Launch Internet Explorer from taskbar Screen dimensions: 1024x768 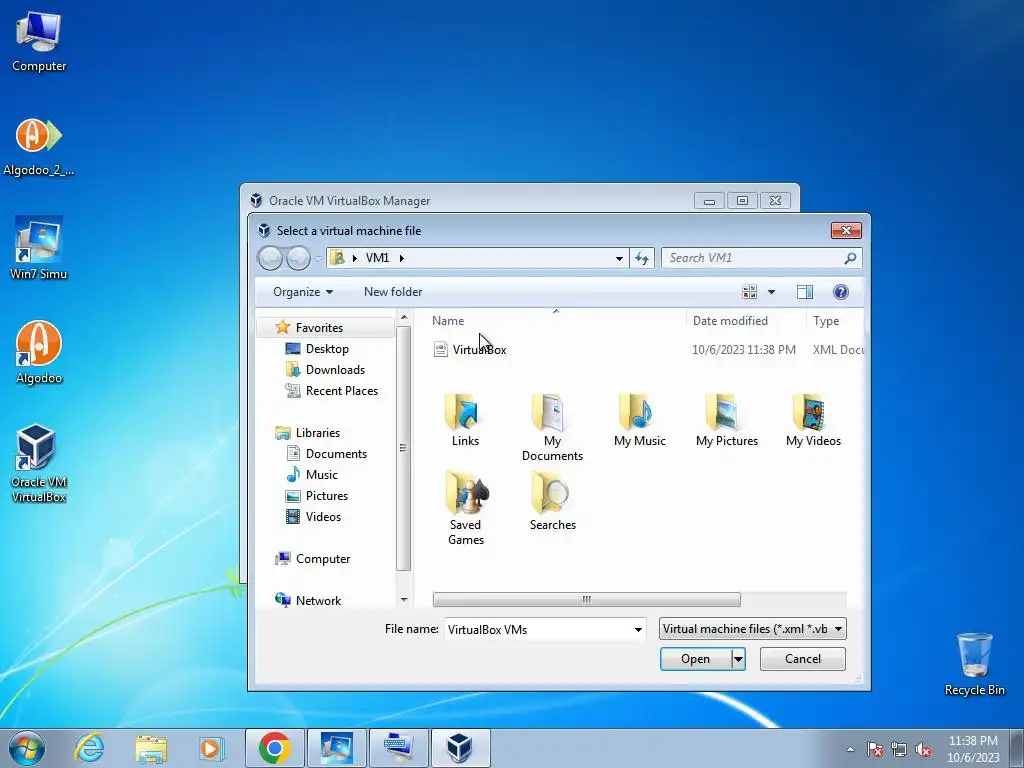click(89, 748)
